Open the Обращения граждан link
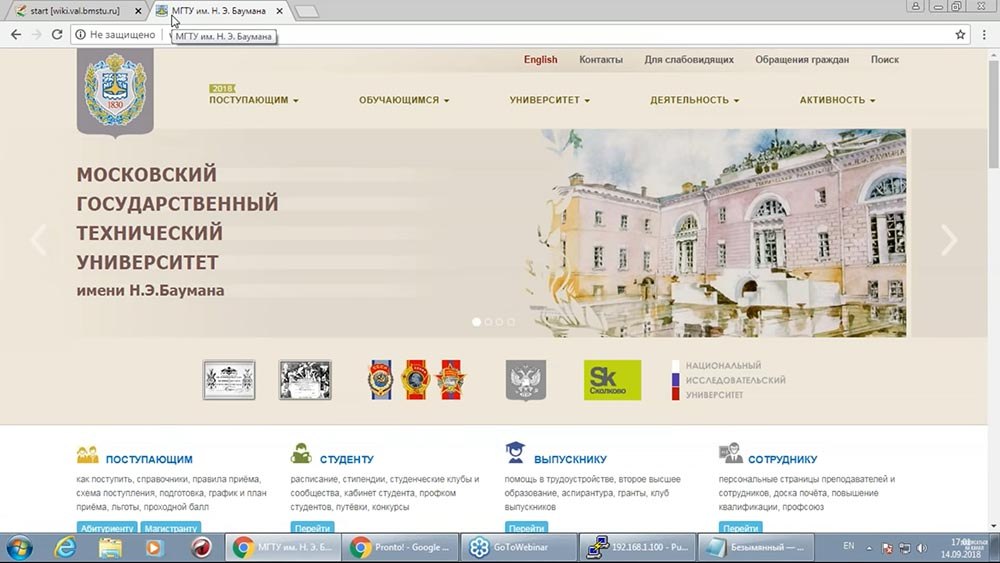1000x563 pixels. 802,59
